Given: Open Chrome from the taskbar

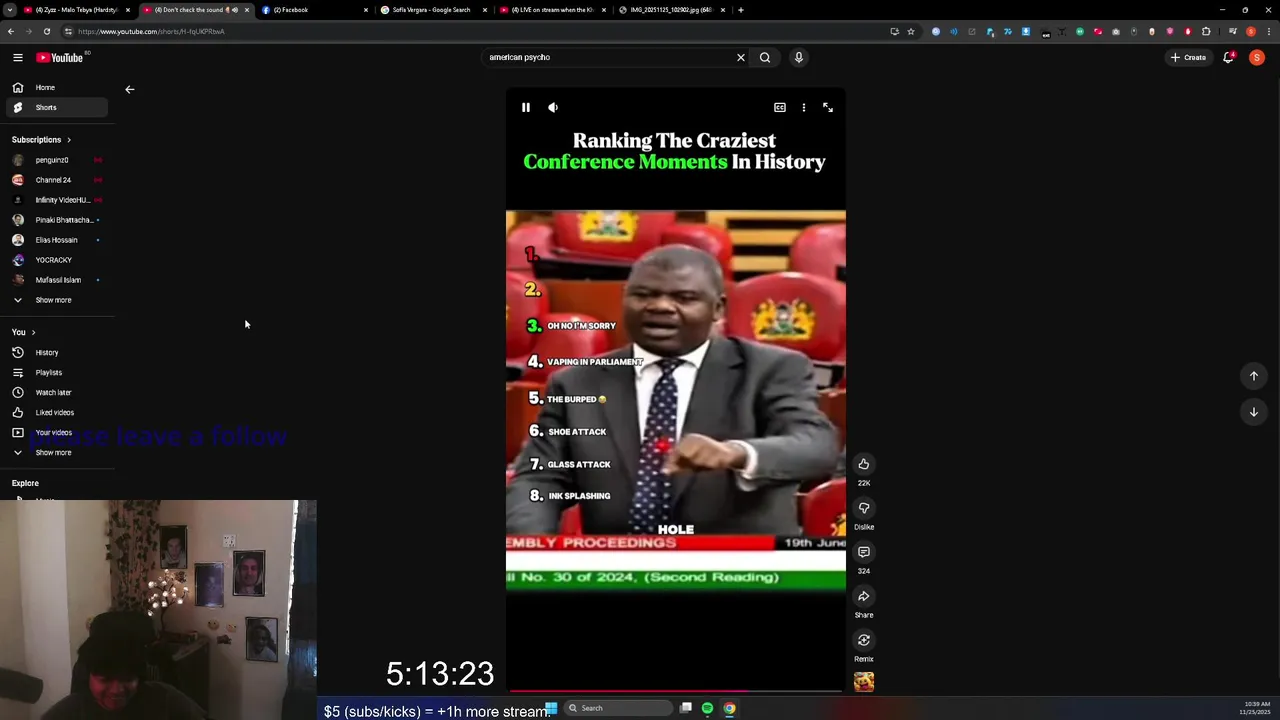Looking at the screenshot, I should pyautogui.click(x=730, y=708).
